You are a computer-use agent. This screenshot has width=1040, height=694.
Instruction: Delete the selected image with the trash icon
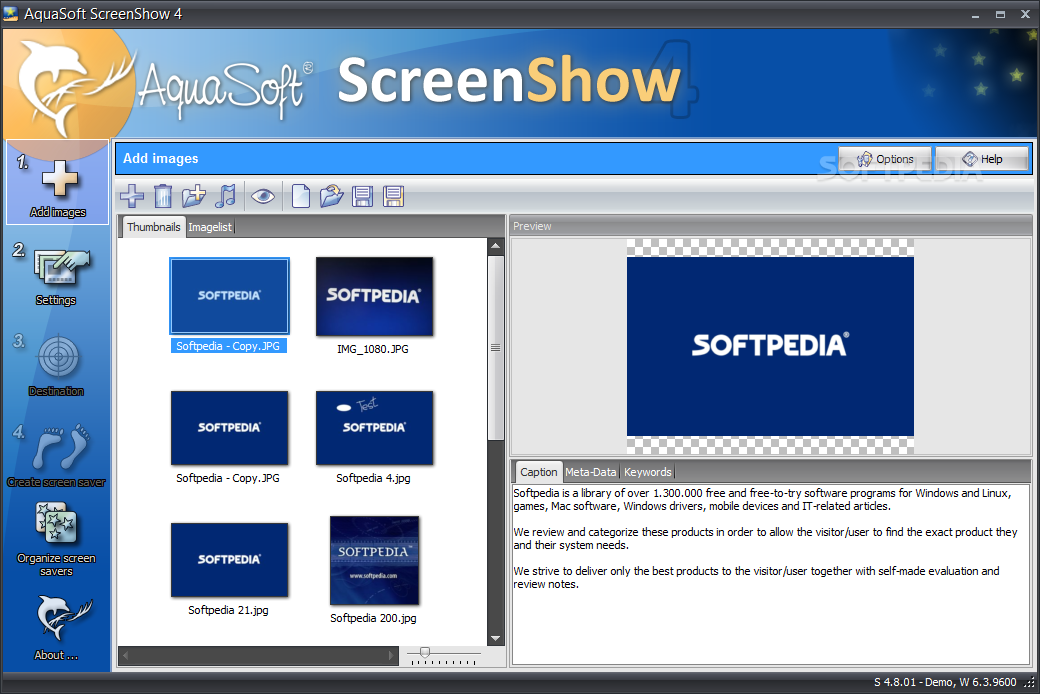tap(162, 196)
